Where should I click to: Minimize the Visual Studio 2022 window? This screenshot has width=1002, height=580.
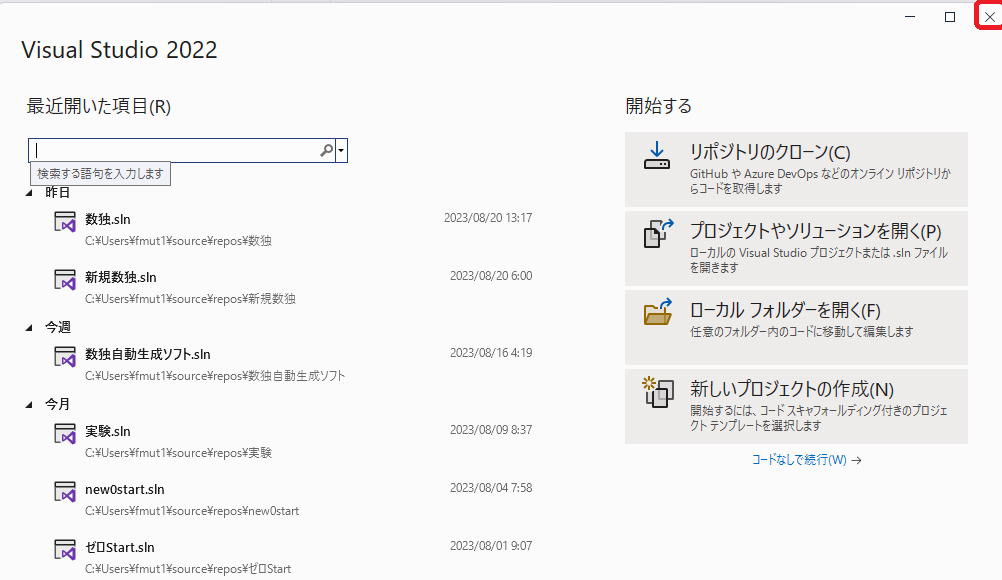(x=910, y=17)
